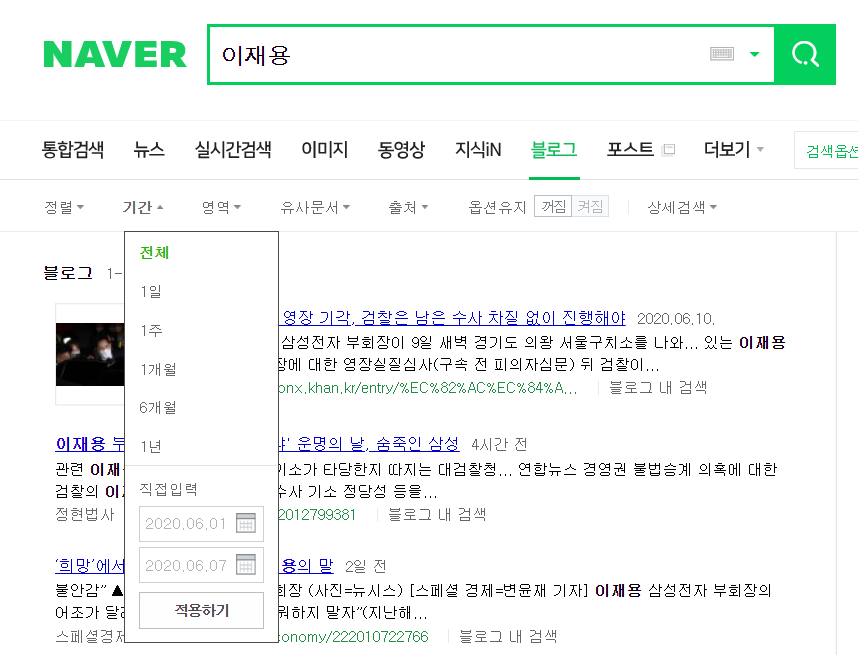
Task: Open the 지식iN tab
Action: pos(478,149)
